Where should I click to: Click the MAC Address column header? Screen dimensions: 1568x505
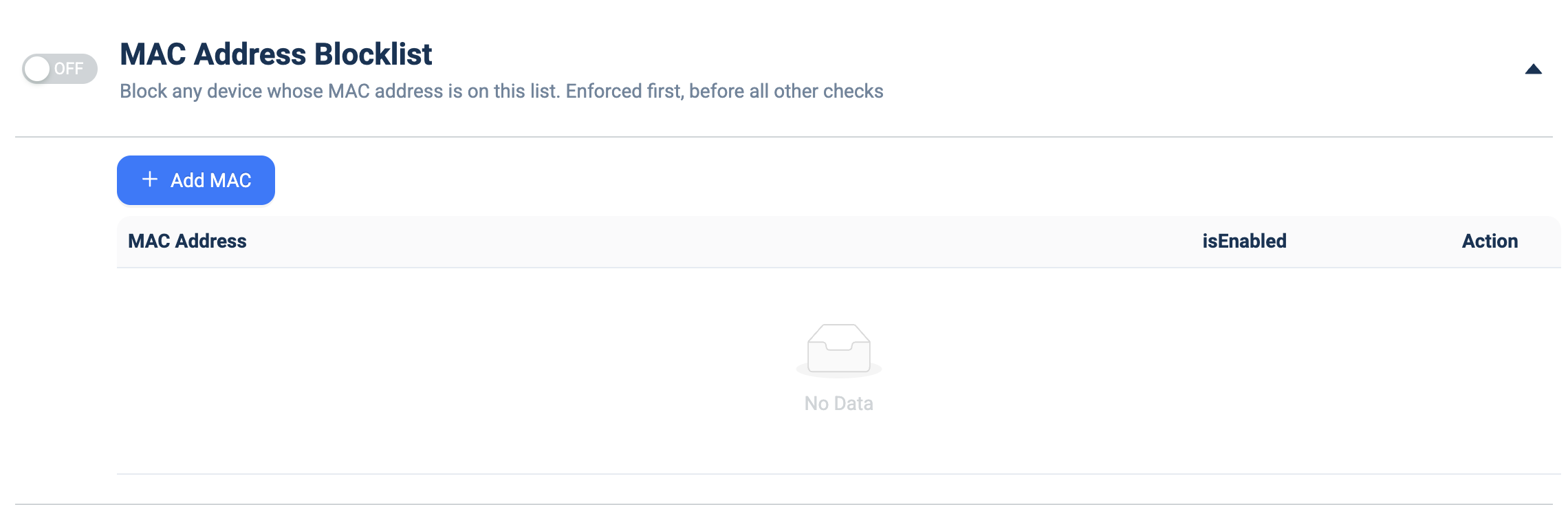click(x=187, y=241)
